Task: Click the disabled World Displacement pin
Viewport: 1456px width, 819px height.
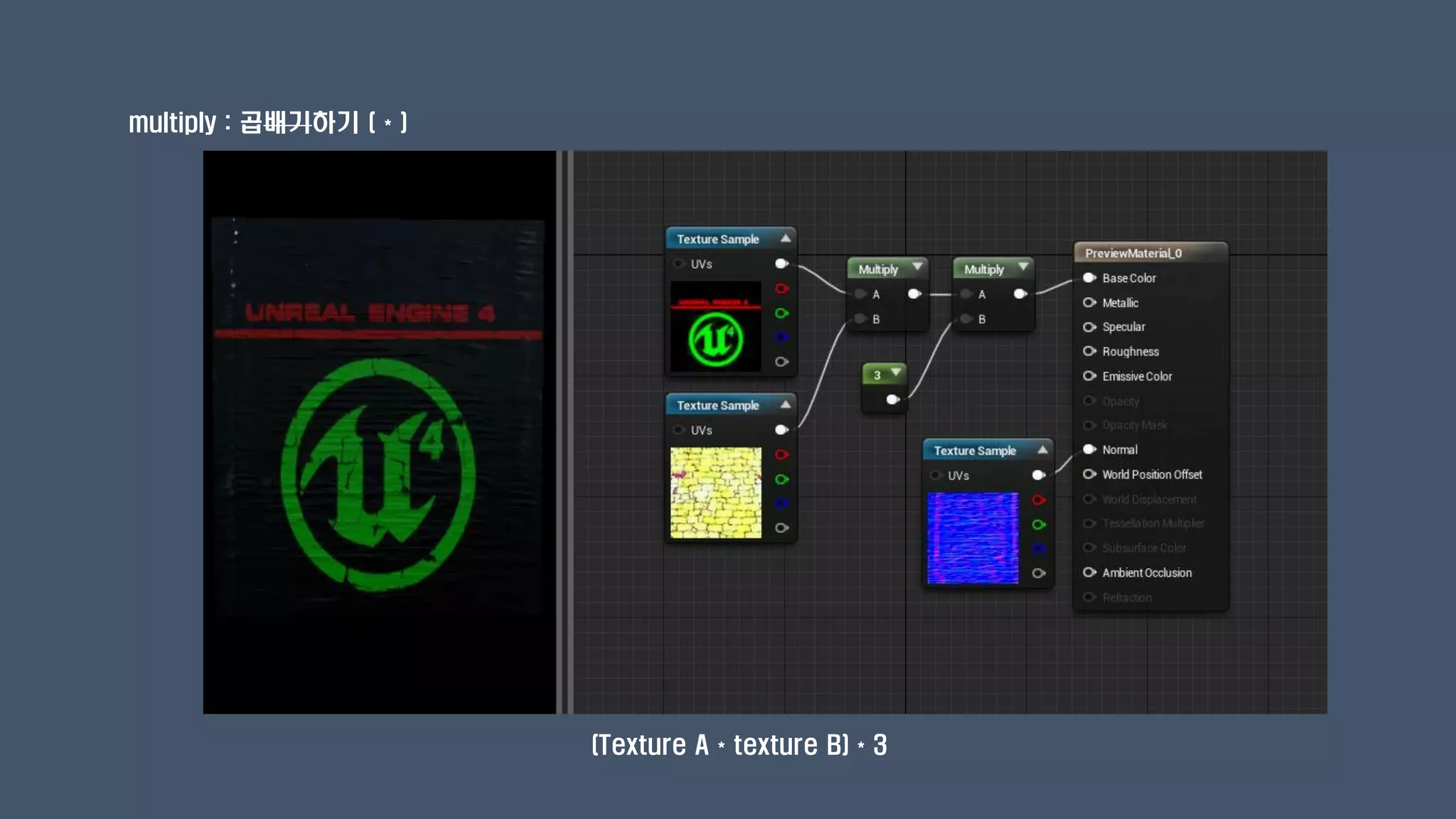Action: point(1089,499)
